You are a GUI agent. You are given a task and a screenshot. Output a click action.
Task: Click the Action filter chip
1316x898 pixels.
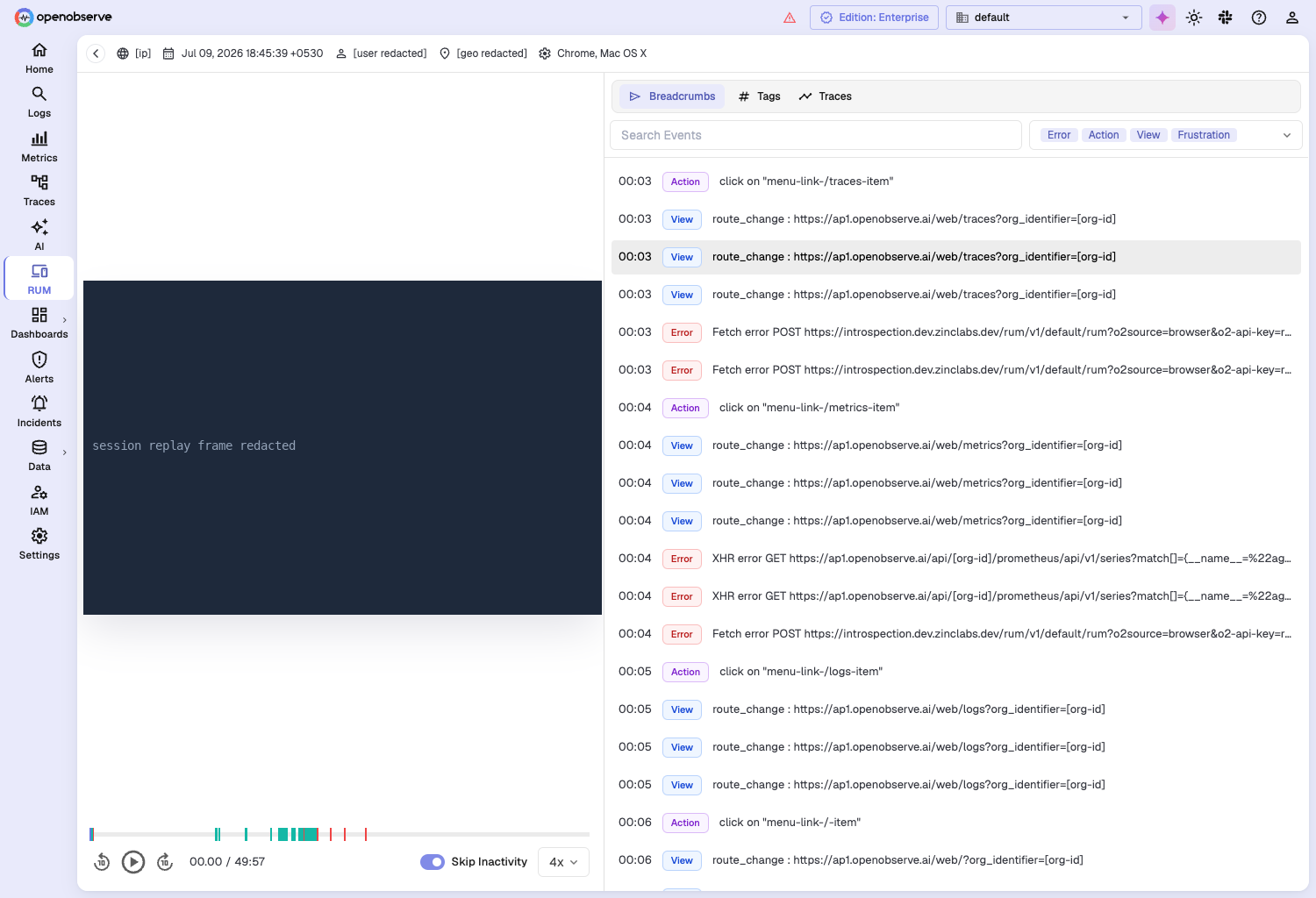(1104, 135)
